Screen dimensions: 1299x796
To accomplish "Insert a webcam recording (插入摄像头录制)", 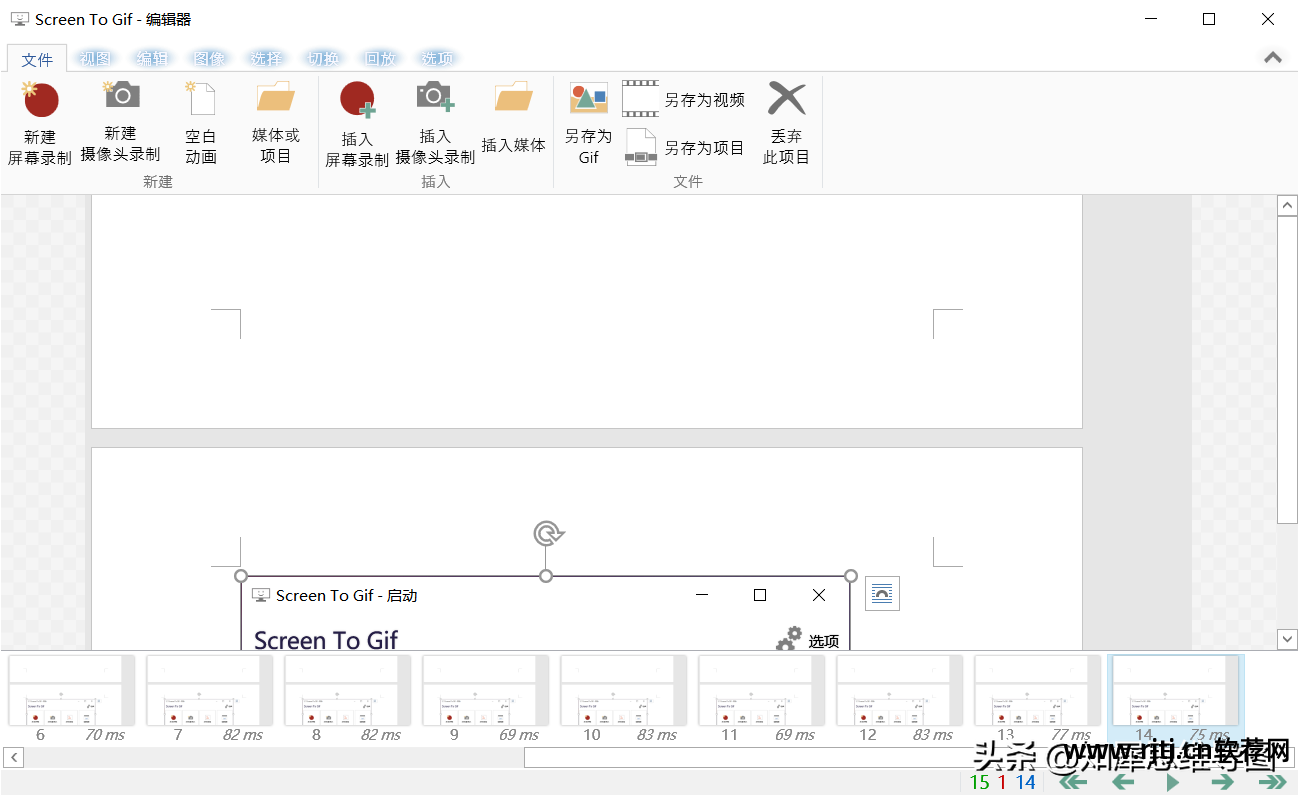I will 435,124.
